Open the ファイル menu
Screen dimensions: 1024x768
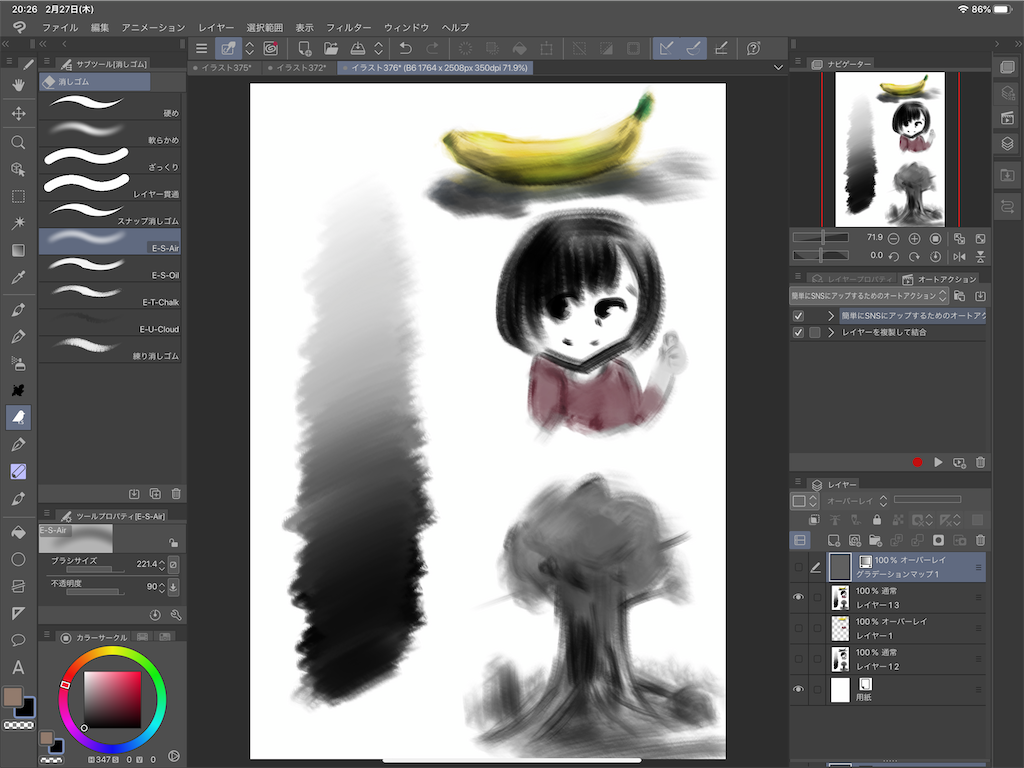[60, 27]
